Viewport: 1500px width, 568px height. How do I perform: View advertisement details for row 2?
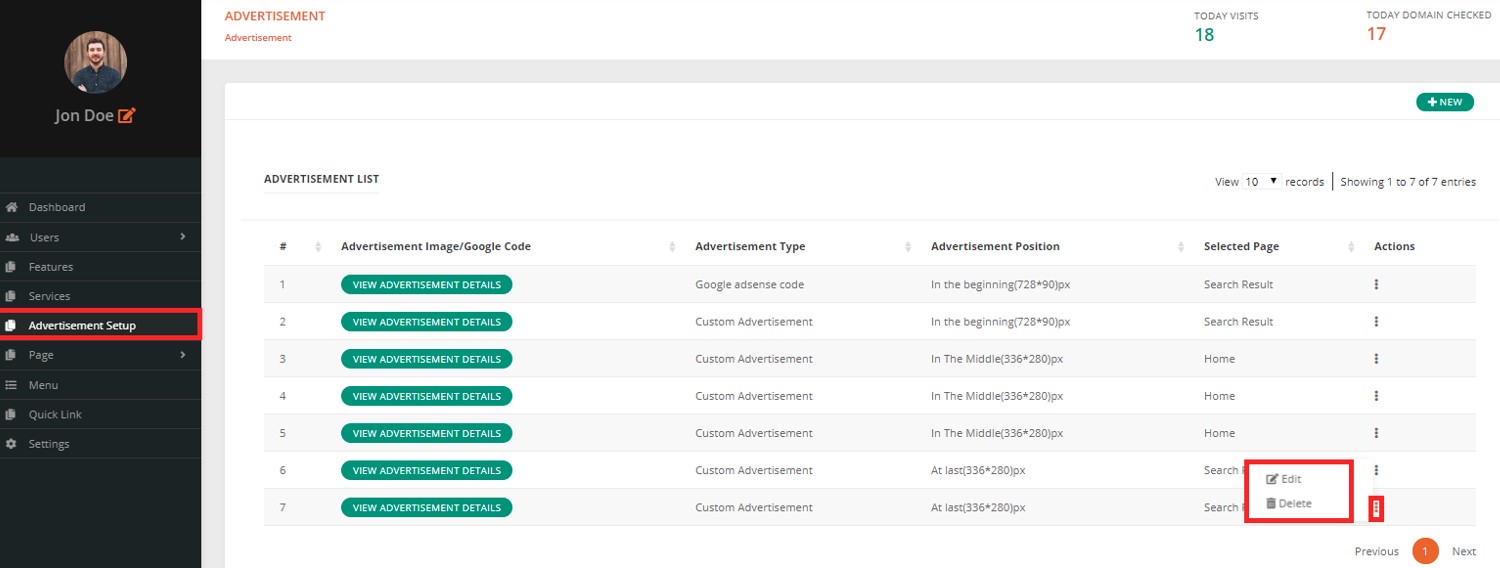tap(426, 322)
